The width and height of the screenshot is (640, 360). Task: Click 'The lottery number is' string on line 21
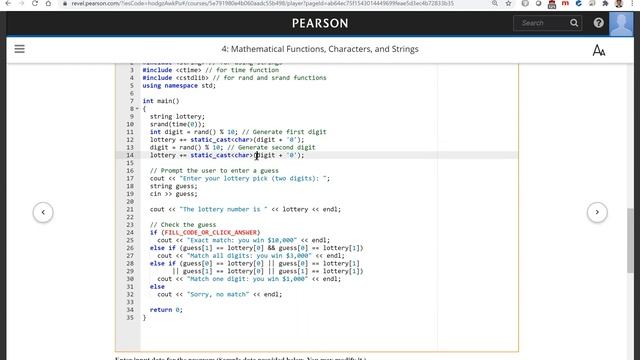pos(224,209)
